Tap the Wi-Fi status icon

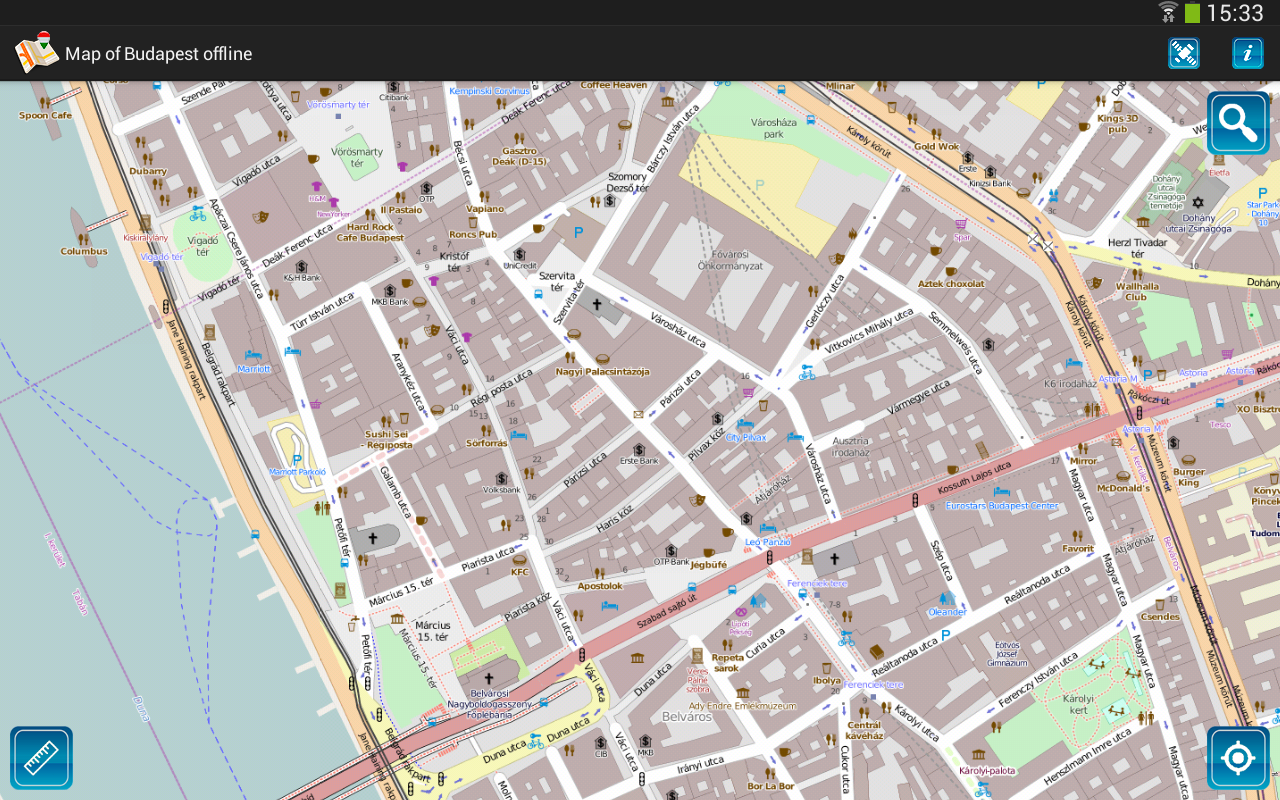click(x=1170, y=13)
